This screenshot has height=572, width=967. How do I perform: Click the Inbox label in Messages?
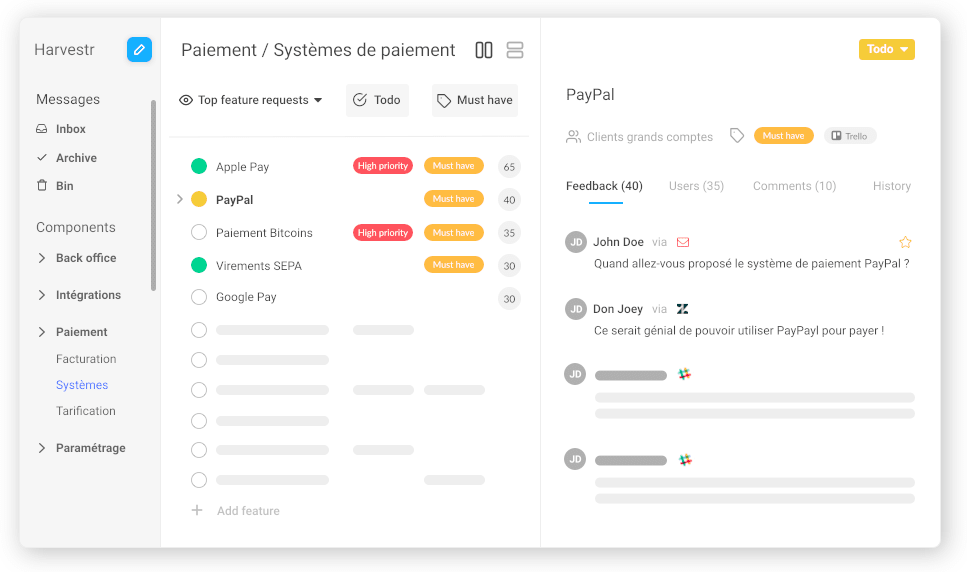click(71, 129)
